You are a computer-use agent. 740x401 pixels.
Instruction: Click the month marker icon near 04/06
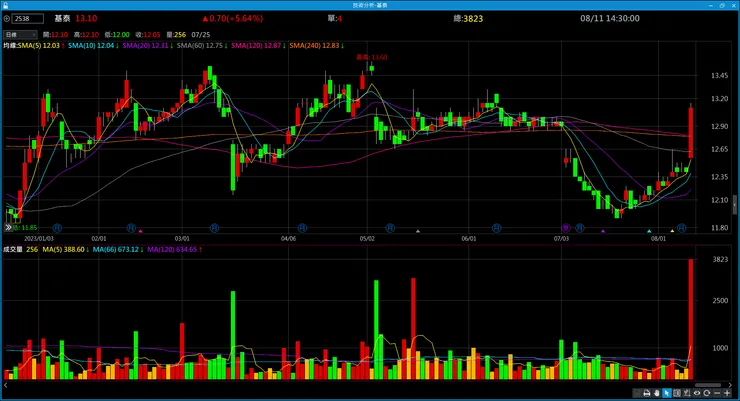point(303,228)
